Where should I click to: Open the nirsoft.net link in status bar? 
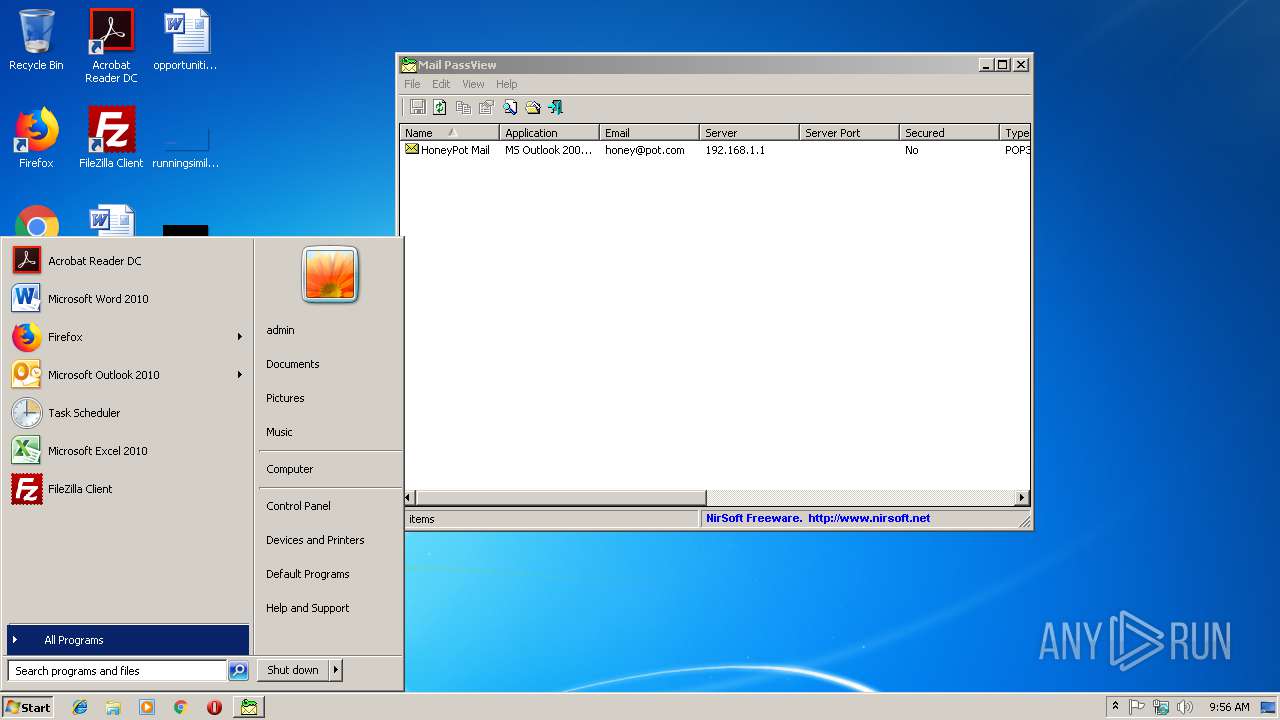[869, 518]
